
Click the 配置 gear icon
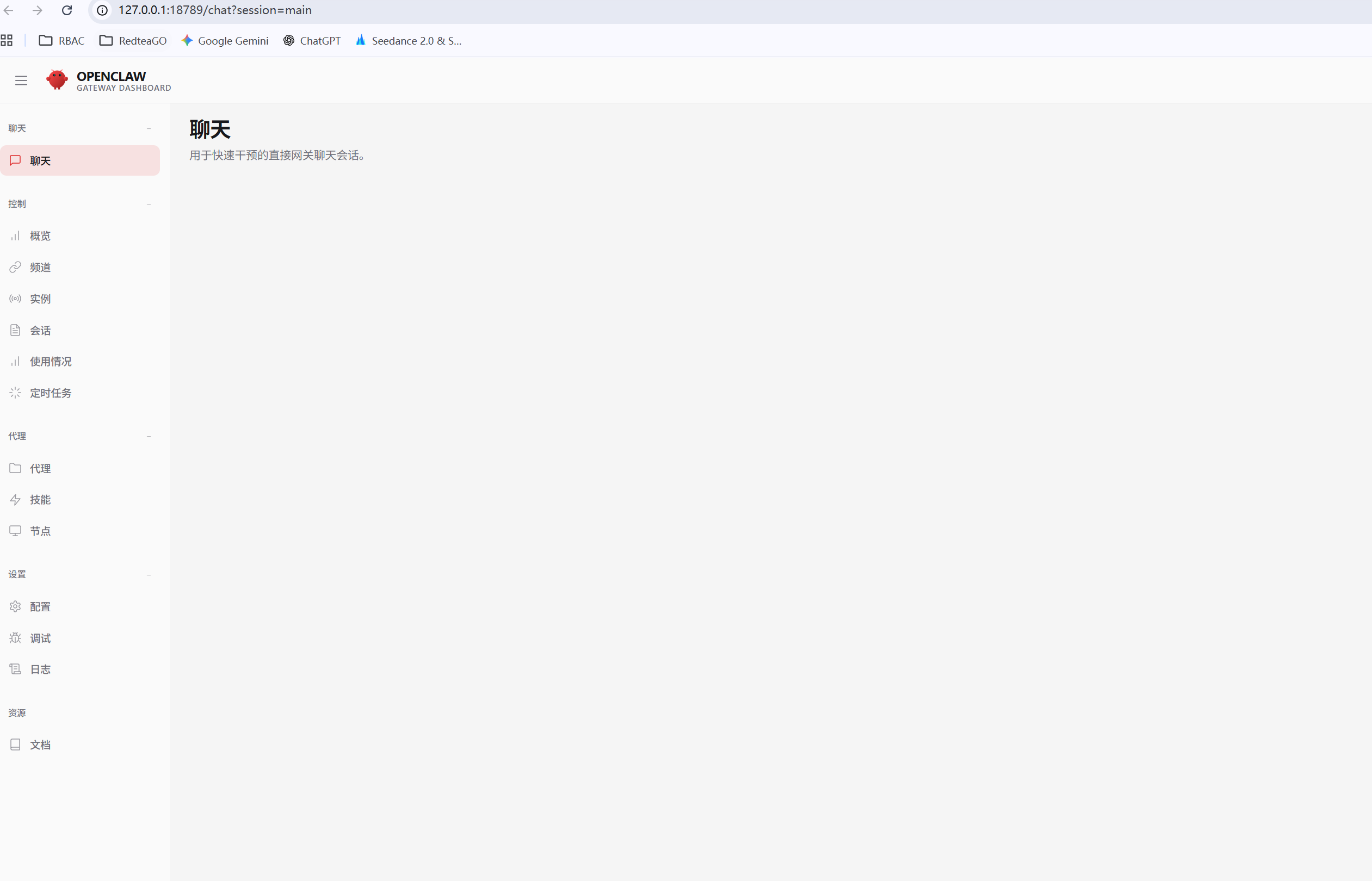(x=15, y=606)
